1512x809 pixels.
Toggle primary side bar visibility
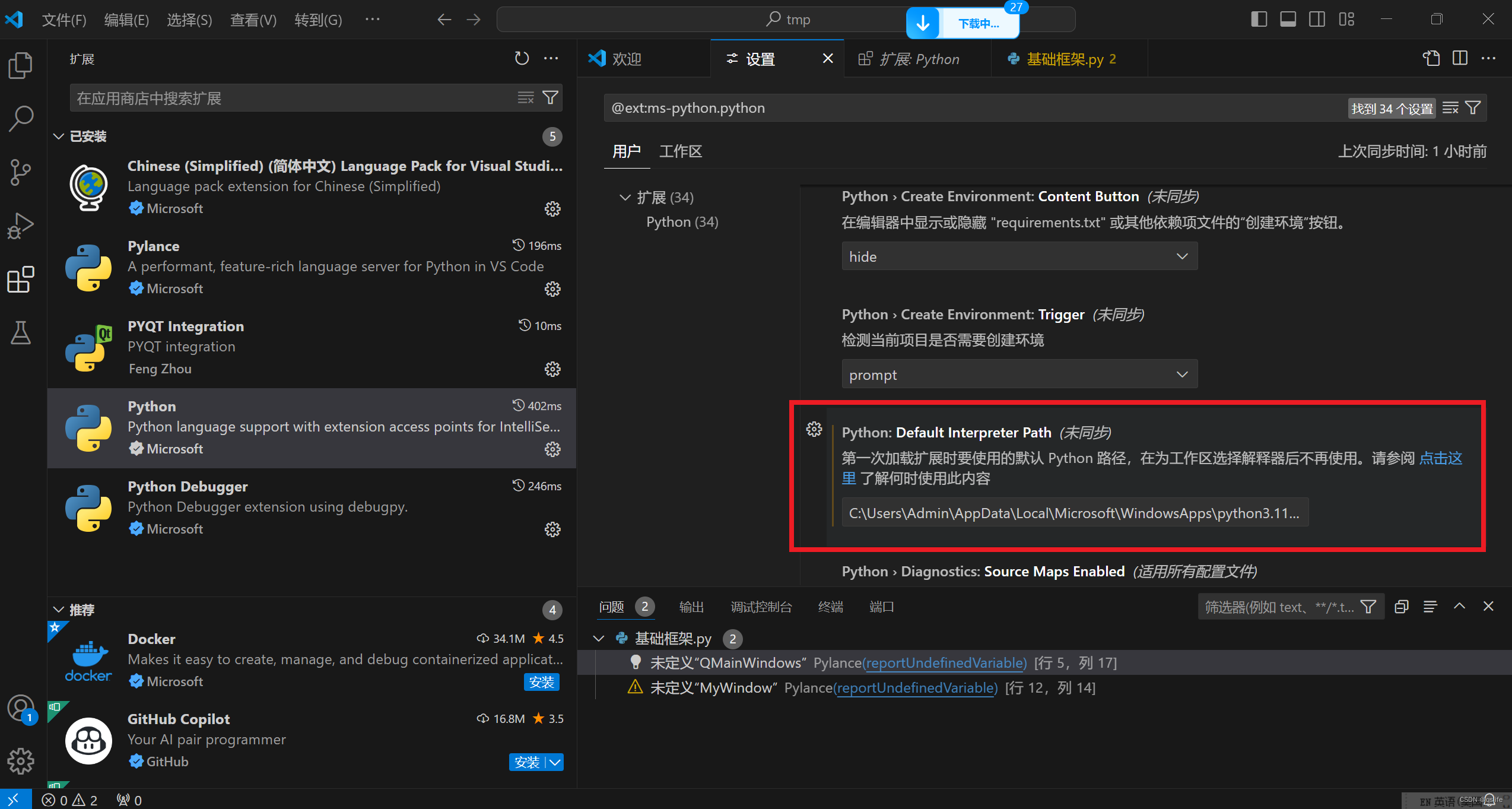tap(1259, 20)
